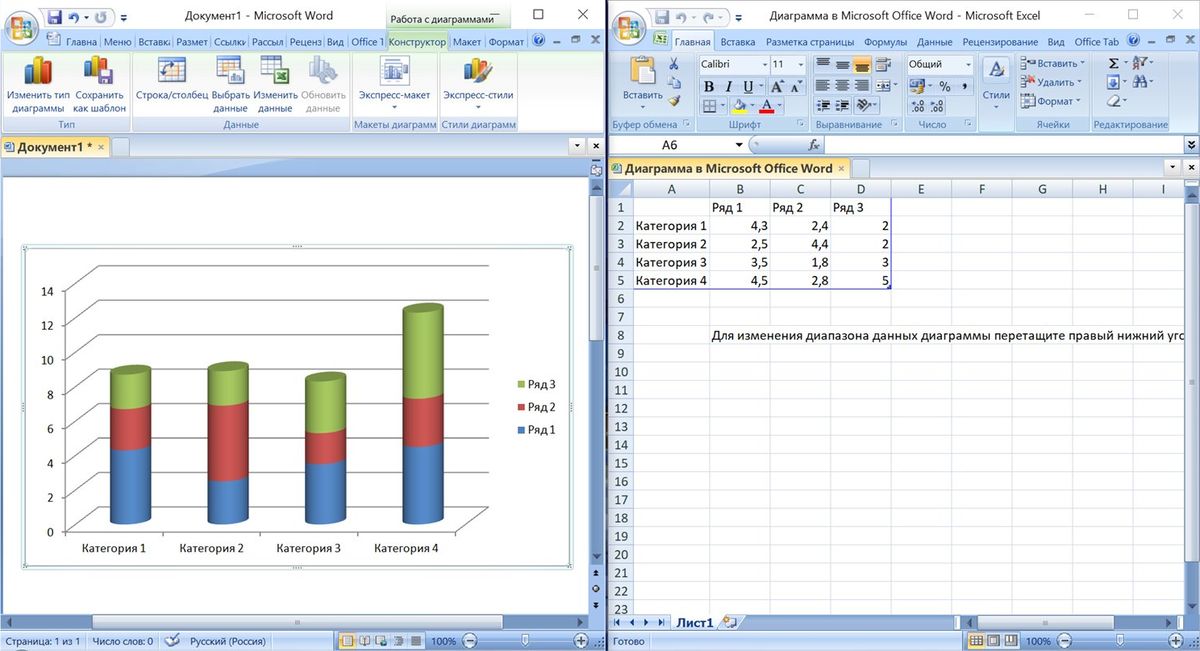This screenshot has width=1200, height=651.
Task: Click Save as Template (Сохранить как шаблон)
Action: 99,85
